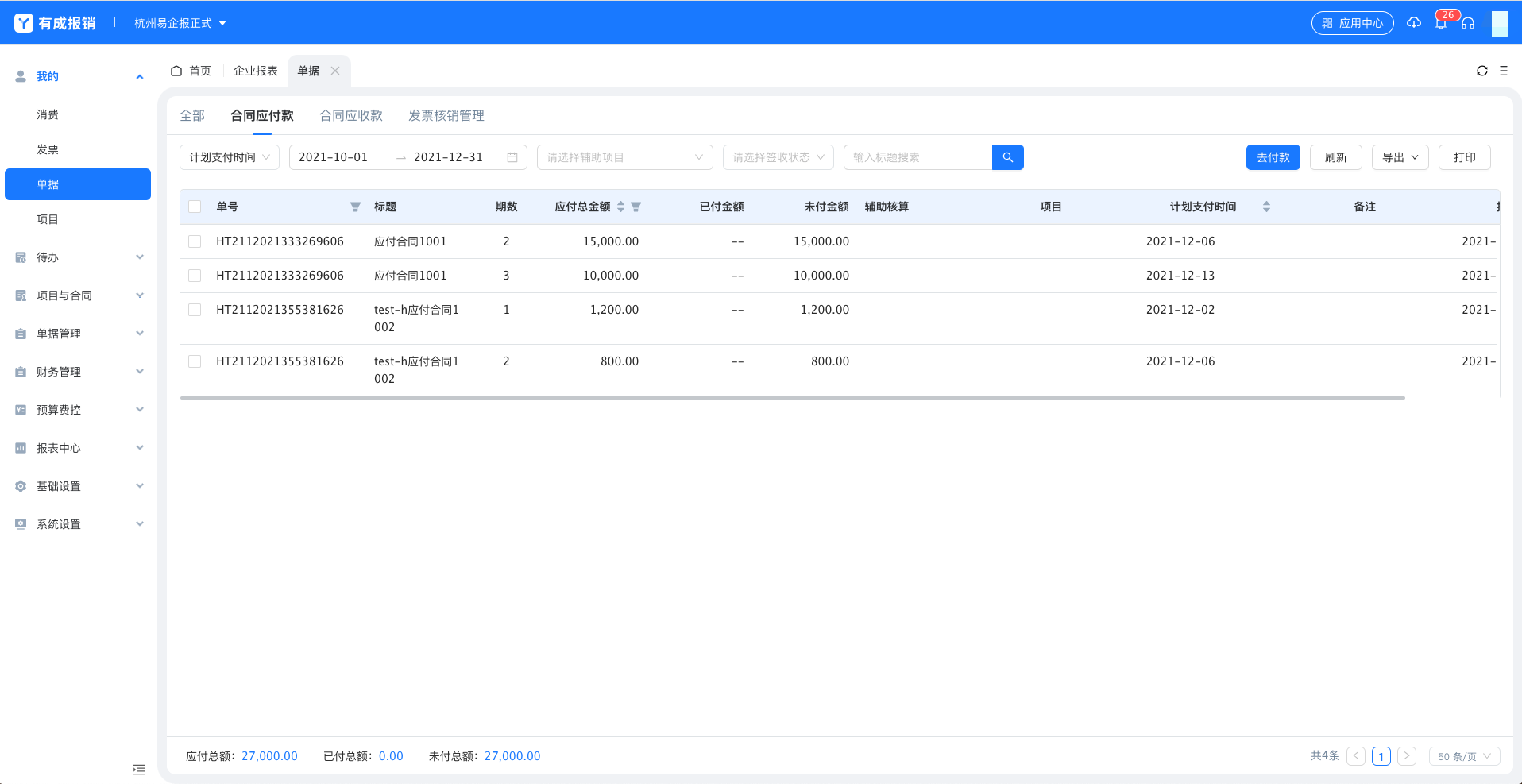Click the 待办 sidebar icon

pos(21,257)
